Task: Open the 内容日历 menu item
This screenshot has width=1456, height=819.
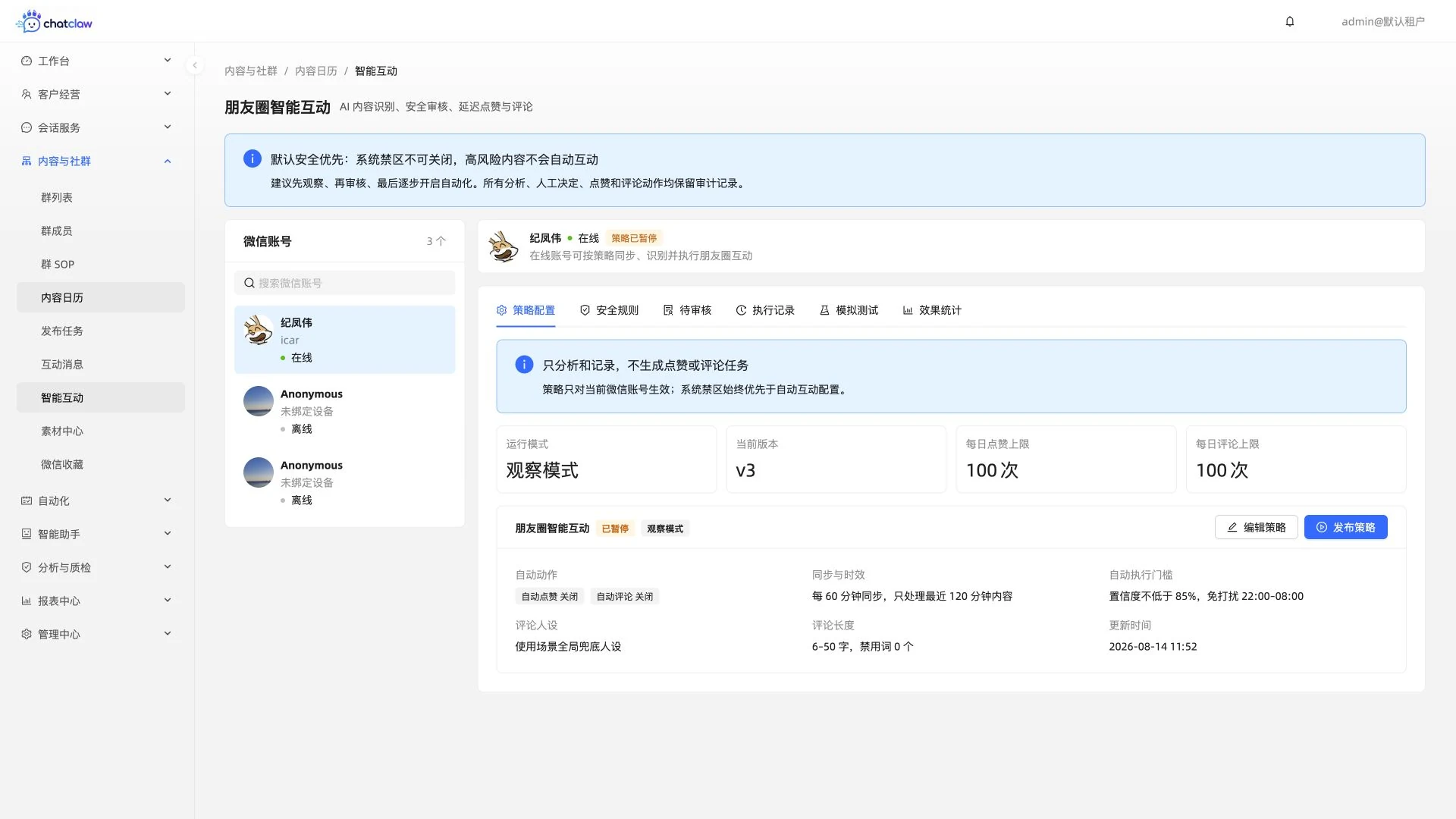Action: pos(101,297)
